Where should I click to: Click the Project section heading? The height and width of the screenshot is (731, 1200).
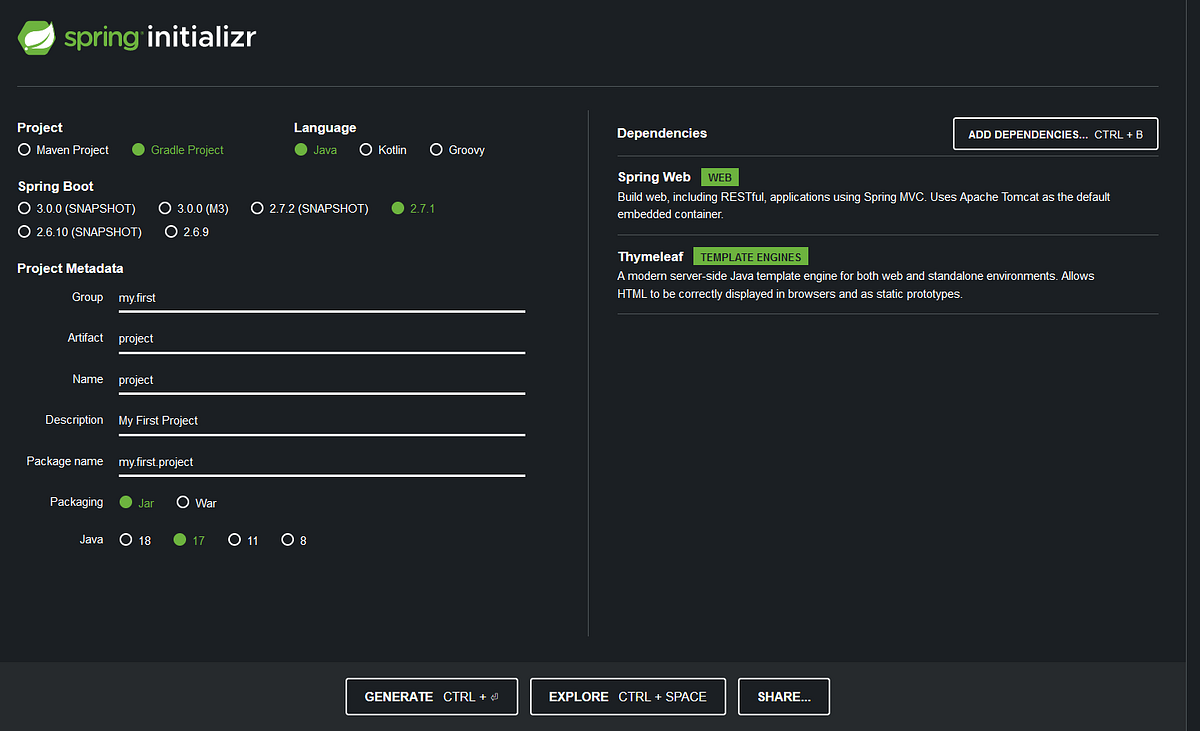(40, 127)
